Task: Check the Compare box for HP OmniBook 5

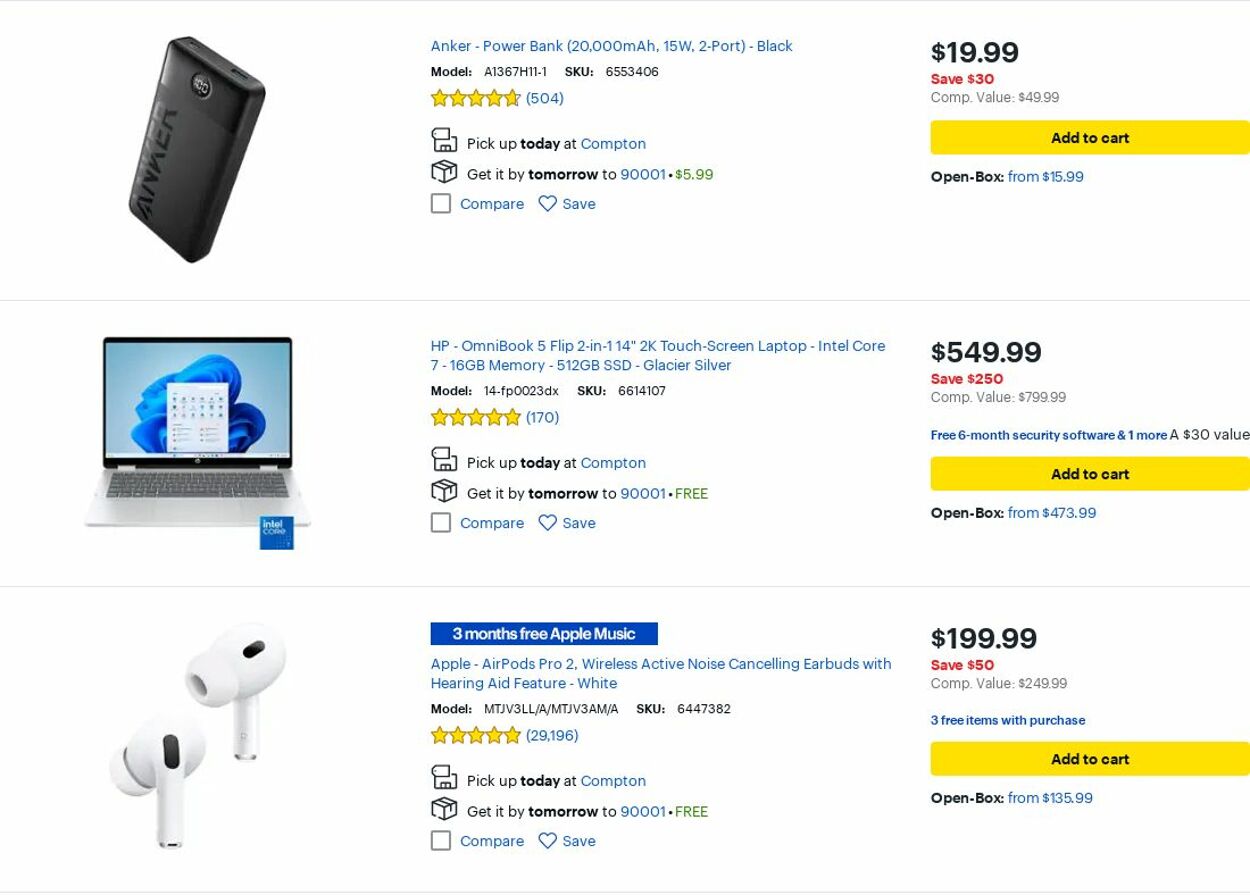Action: click(x=441, y=523)
